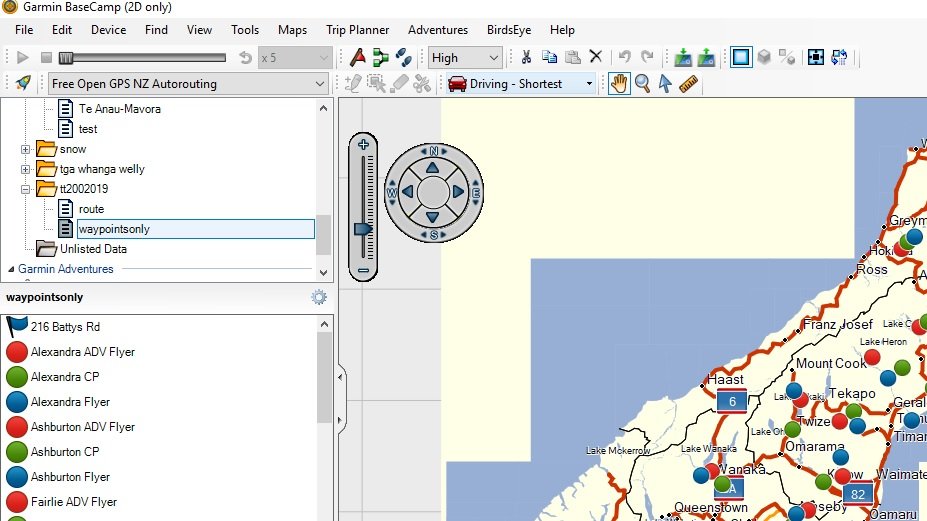Open the High detail level dropdown

pos(465,58)
